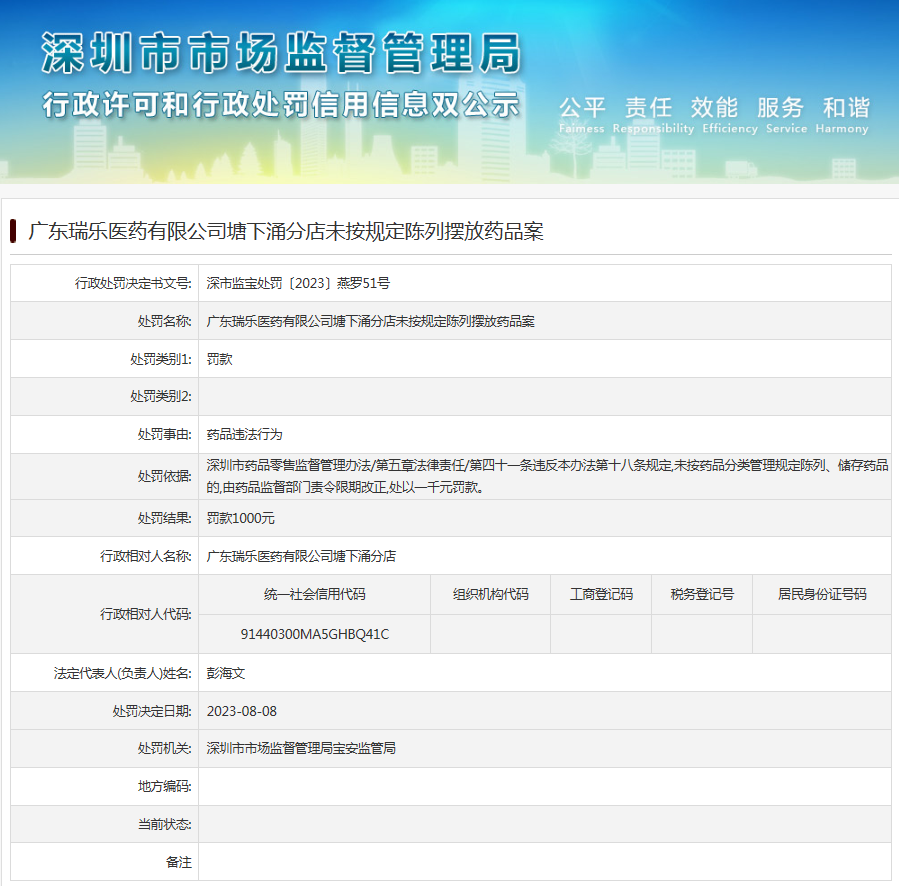Click the 组织机构代码 column header
Image resolution: width=899 pixels, height=886 pixels.
pos(491,594)
